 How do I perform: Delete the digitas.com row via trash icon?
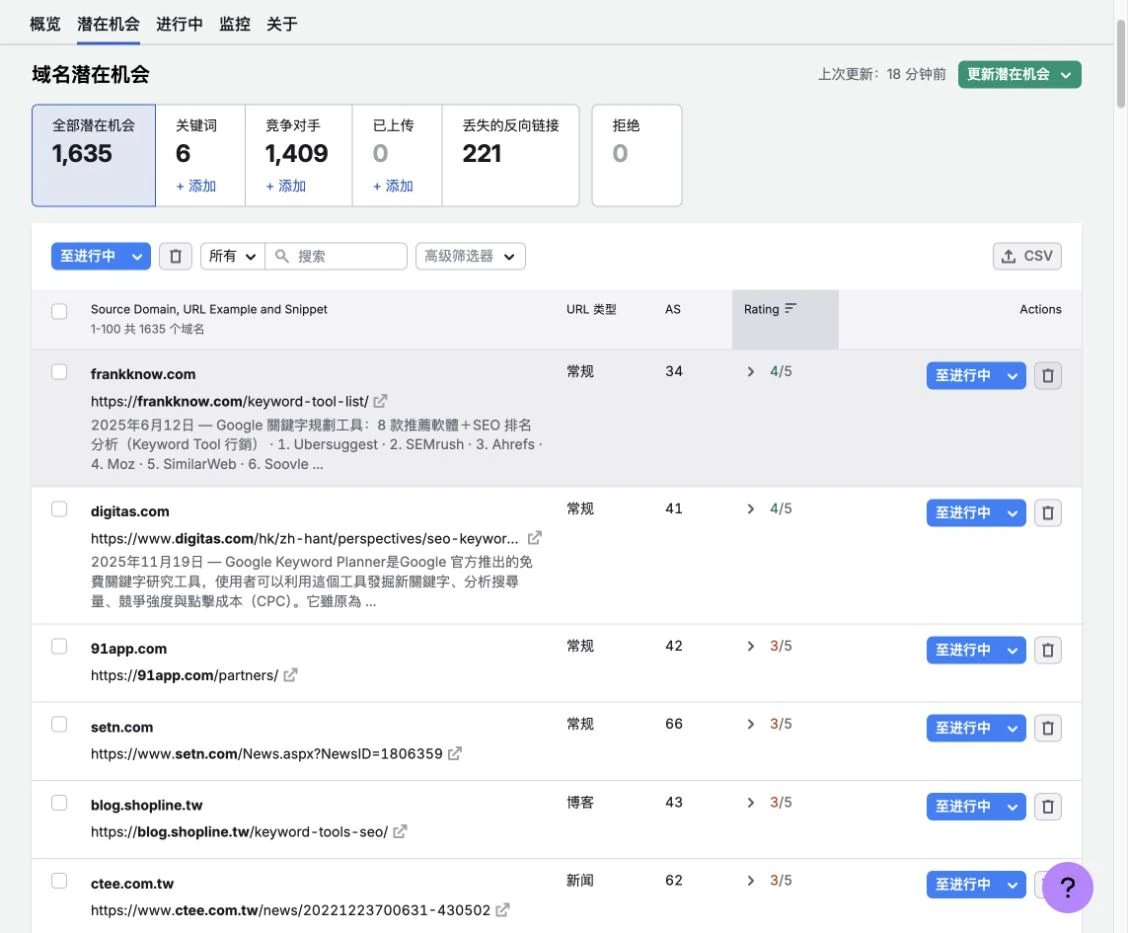click(1047, 513)
